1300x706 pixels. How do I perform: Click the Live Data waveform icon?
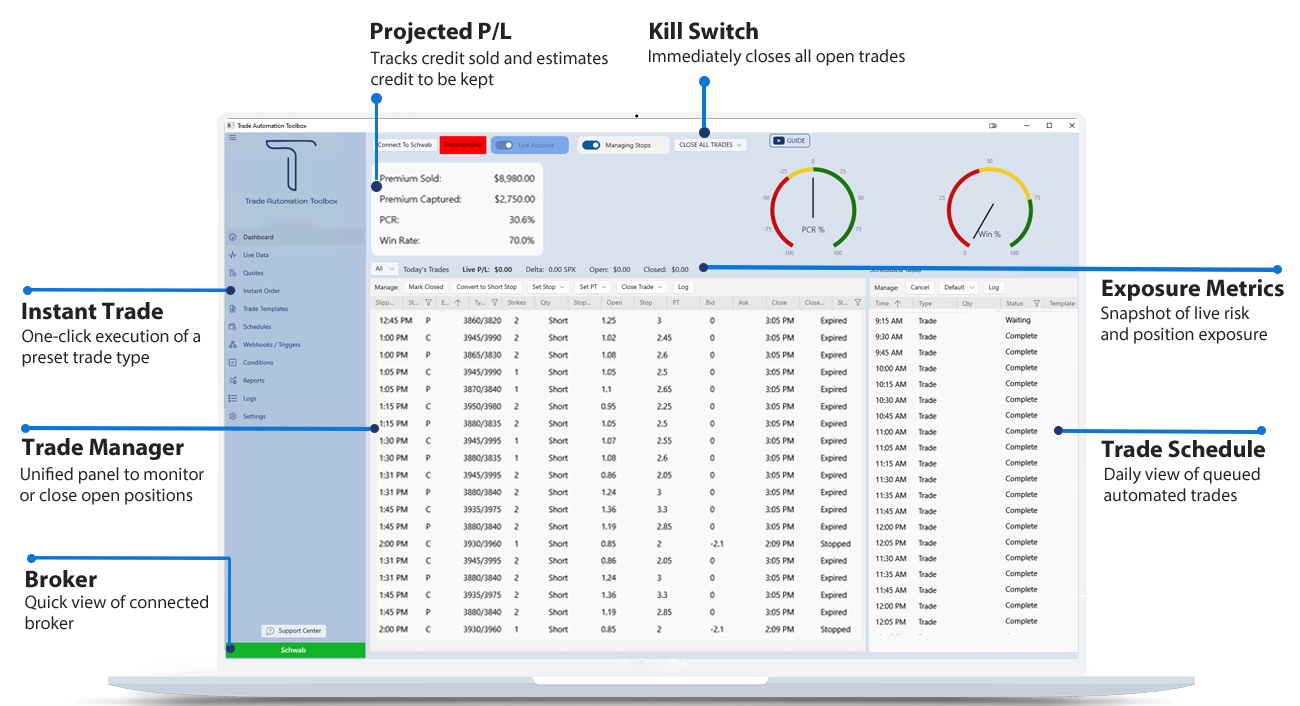point(233,255)
